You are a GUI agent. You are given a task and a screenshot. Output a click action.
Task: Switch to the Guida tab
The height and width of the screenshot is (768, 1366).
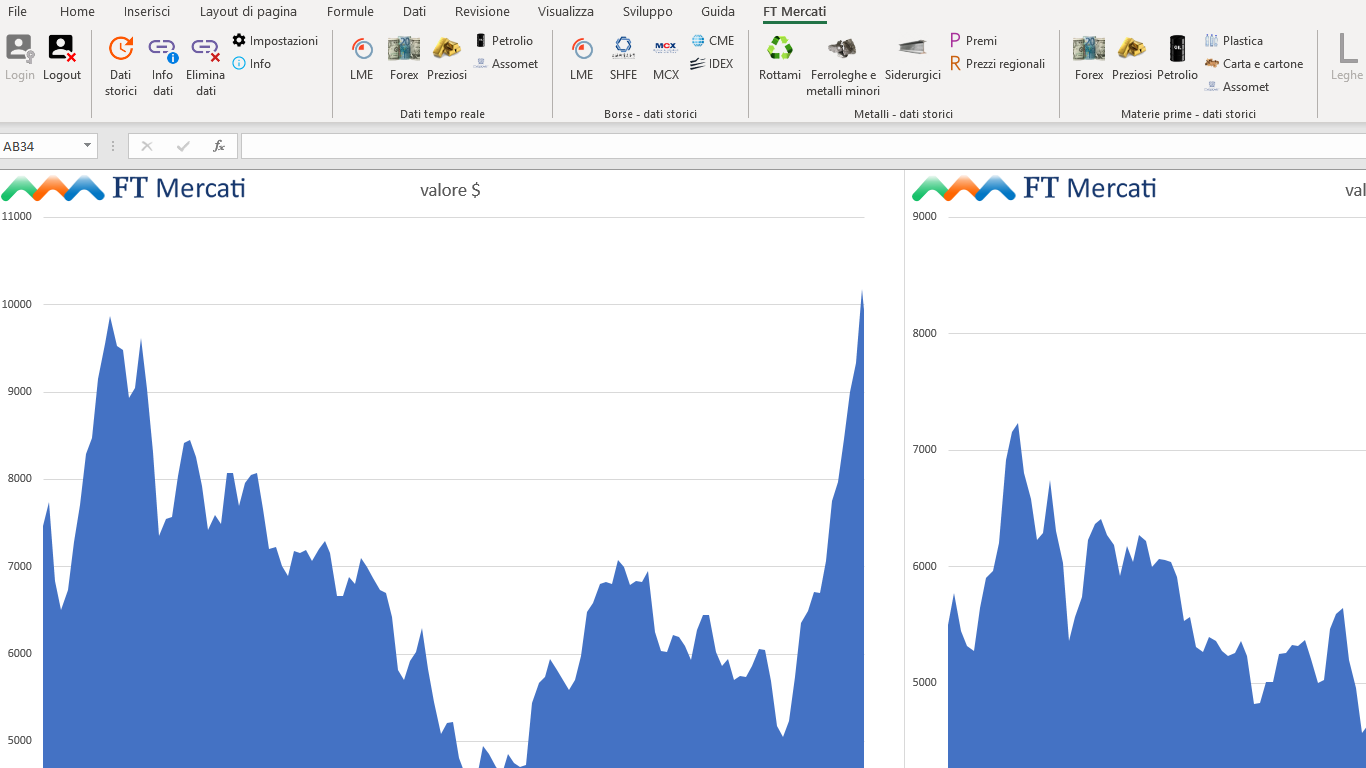click(718, 12)
